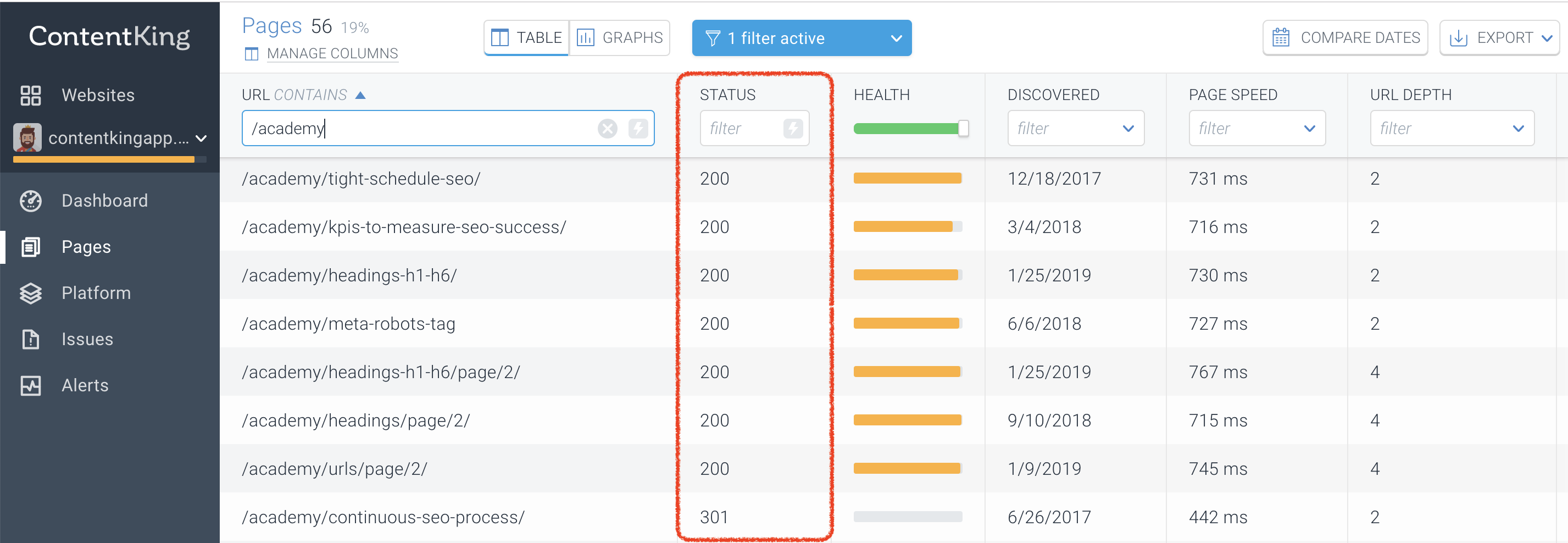Go to Dashboard in sidebar
Viewport: 1568px width, 543px height.
point(105,201)
